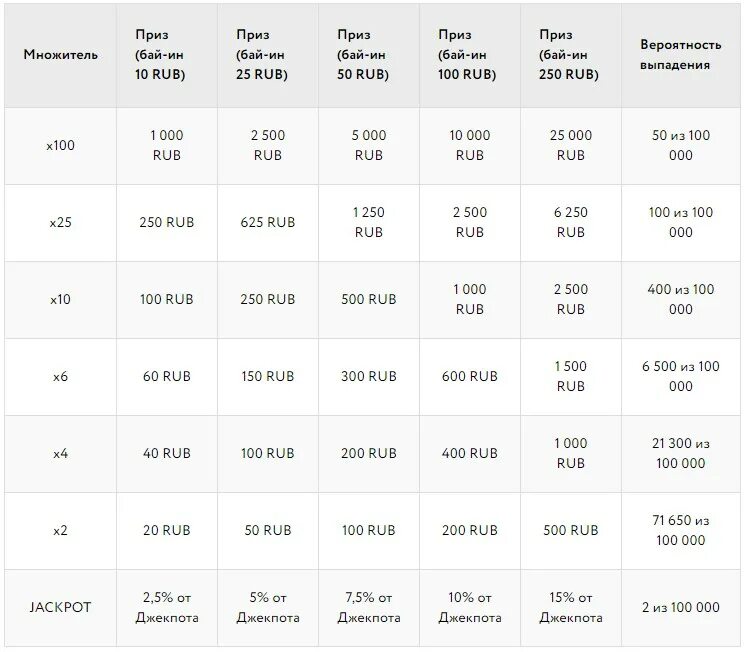Screen dimensions: 744x652
Task: Click the Вероятность выпадения column header
Action: [681, 55]
